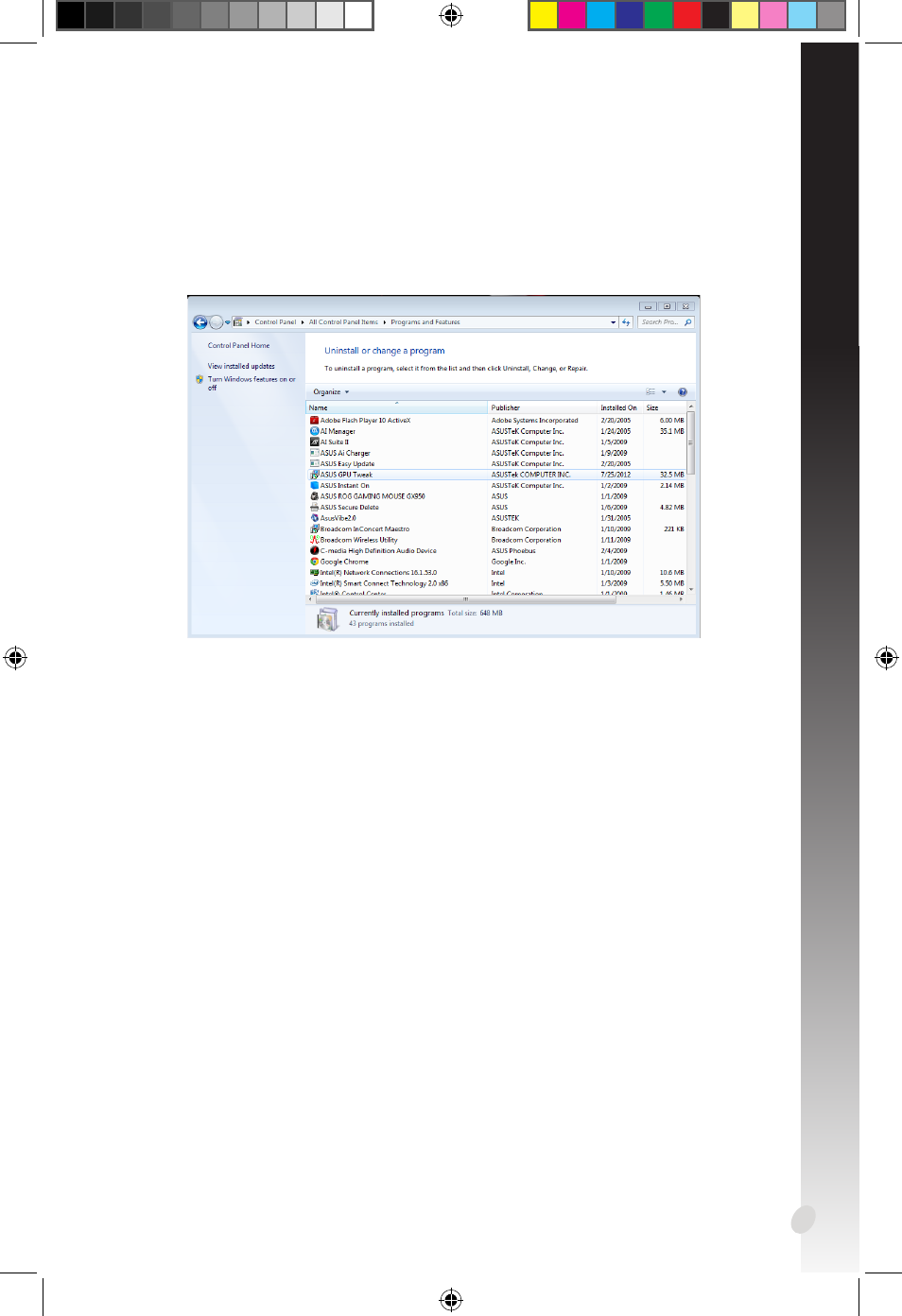Open the Organize dropdown menu
This screenshot has width=902, height=1316.
coord(331,392)
